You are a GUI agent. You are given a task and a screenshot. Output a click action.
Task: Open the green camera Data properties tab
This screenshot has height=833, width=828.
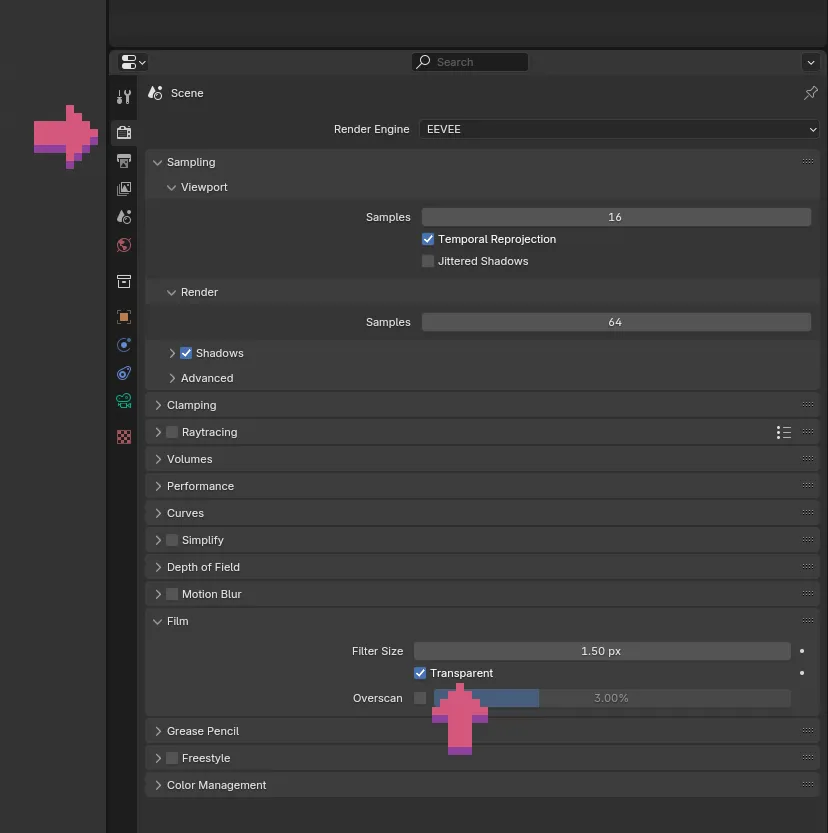tap(124, 401)
